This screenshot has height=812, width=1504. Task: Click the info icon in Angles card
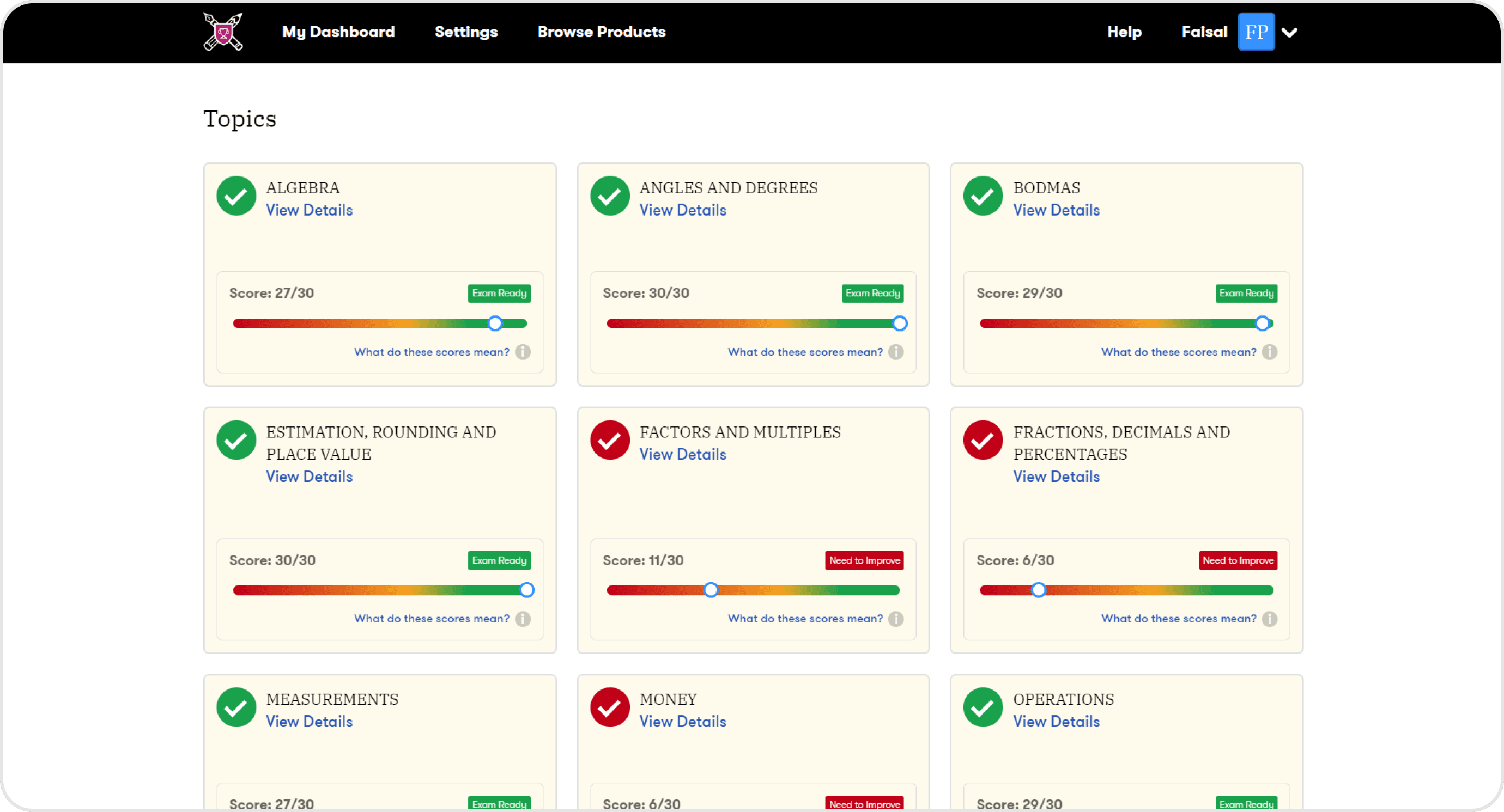pyautogui.click(x=896, y=352)
